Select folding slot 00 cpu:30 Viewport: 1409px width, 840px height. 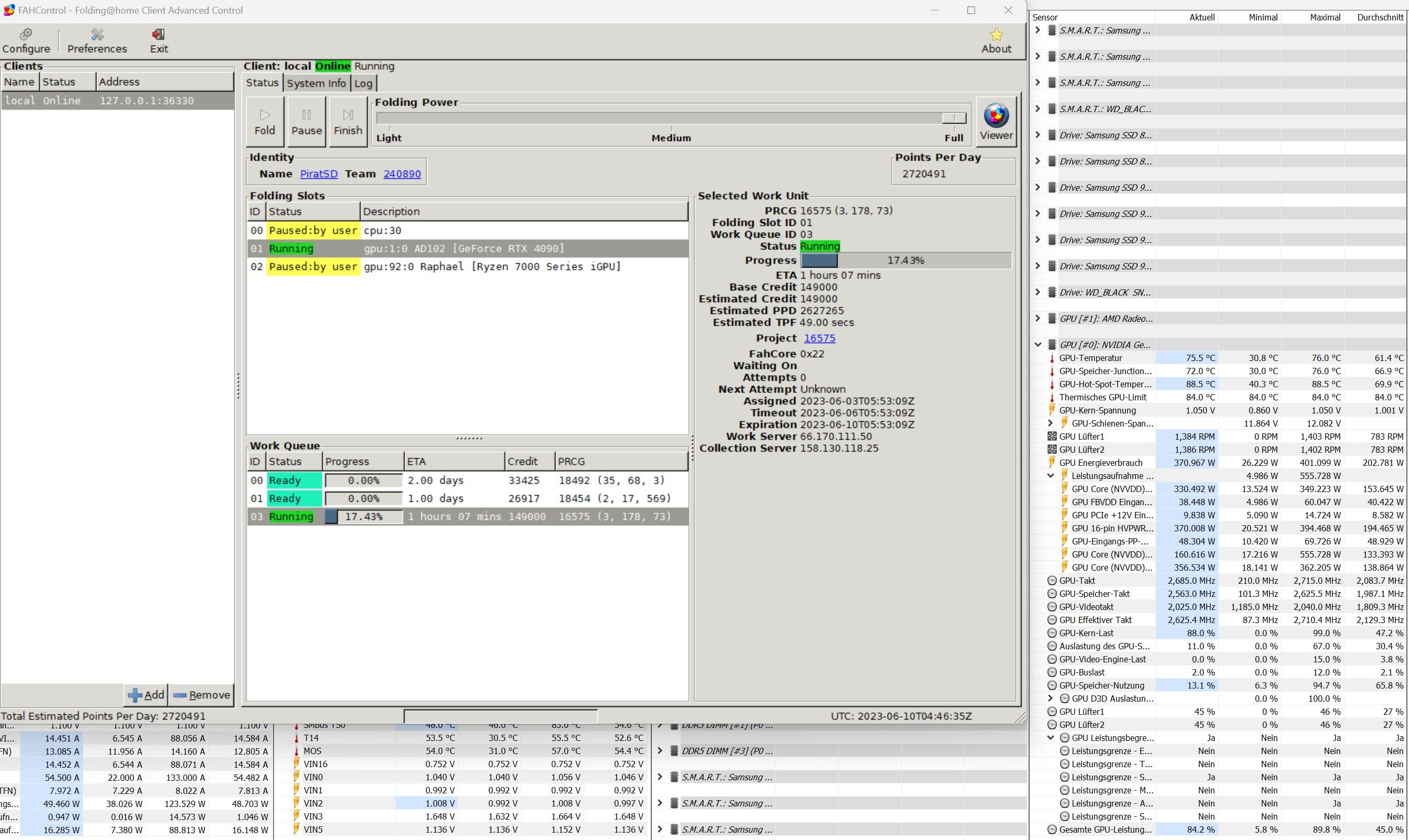(x=467, y=231)
